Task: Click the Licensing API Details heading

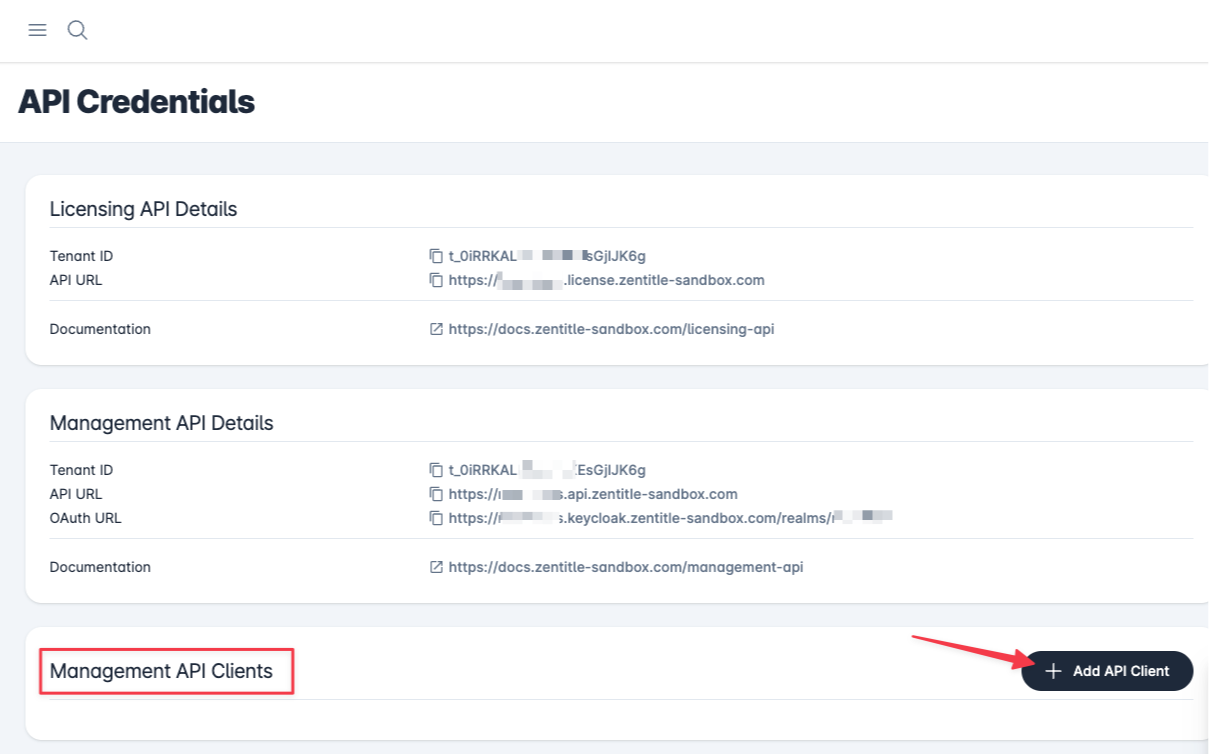Action: 143,209
